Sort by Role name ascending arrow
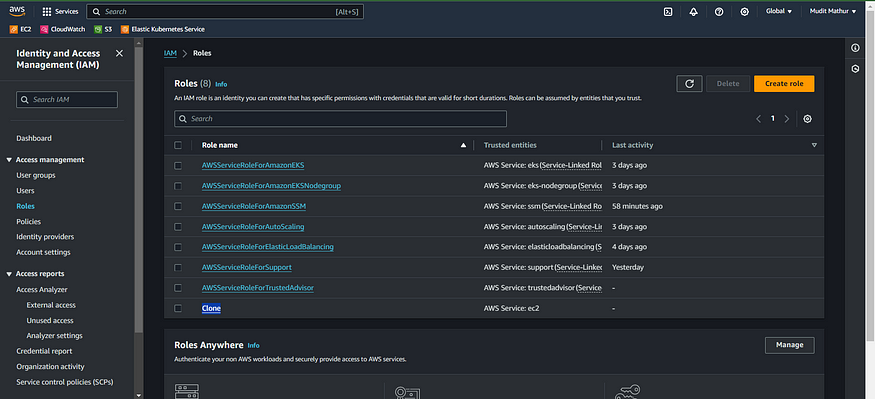Viewport: 875px width, 399px height. pyautogui.click(x=463, y=145)
